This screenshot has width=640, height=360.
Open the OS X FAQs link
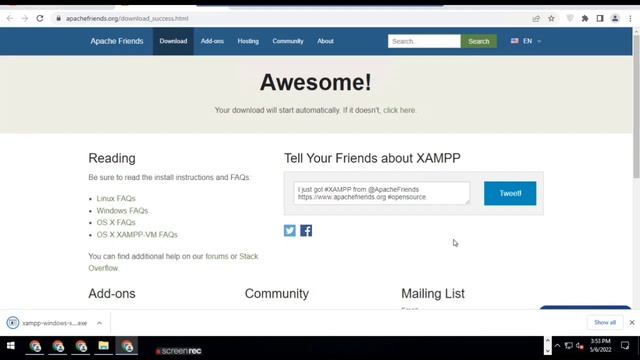[116, 222]
